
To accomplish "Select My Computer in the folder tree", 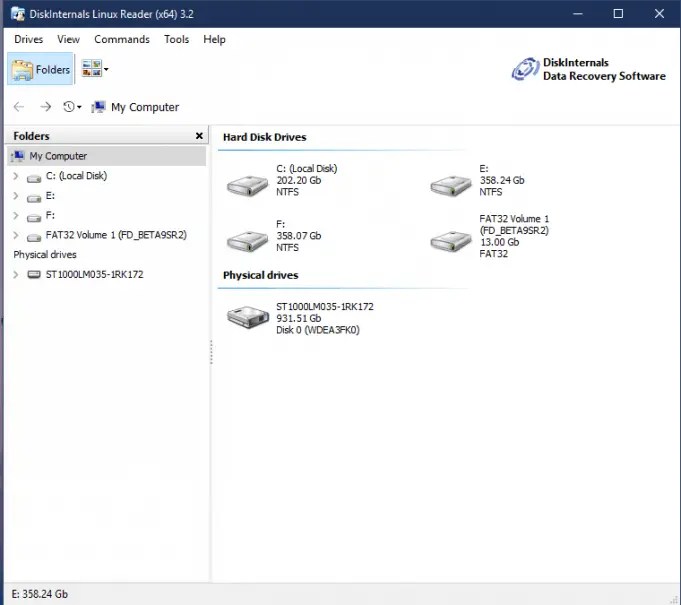I will pos(106,156).
